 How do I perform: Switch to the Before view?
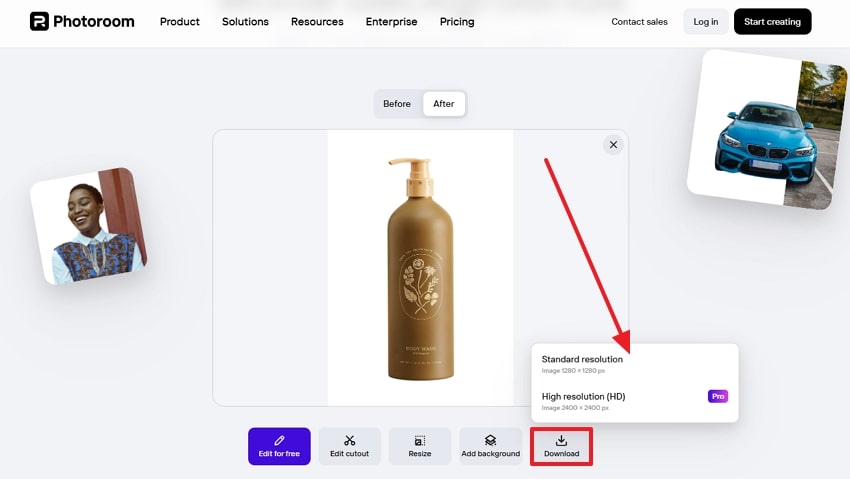pos(397,104)
